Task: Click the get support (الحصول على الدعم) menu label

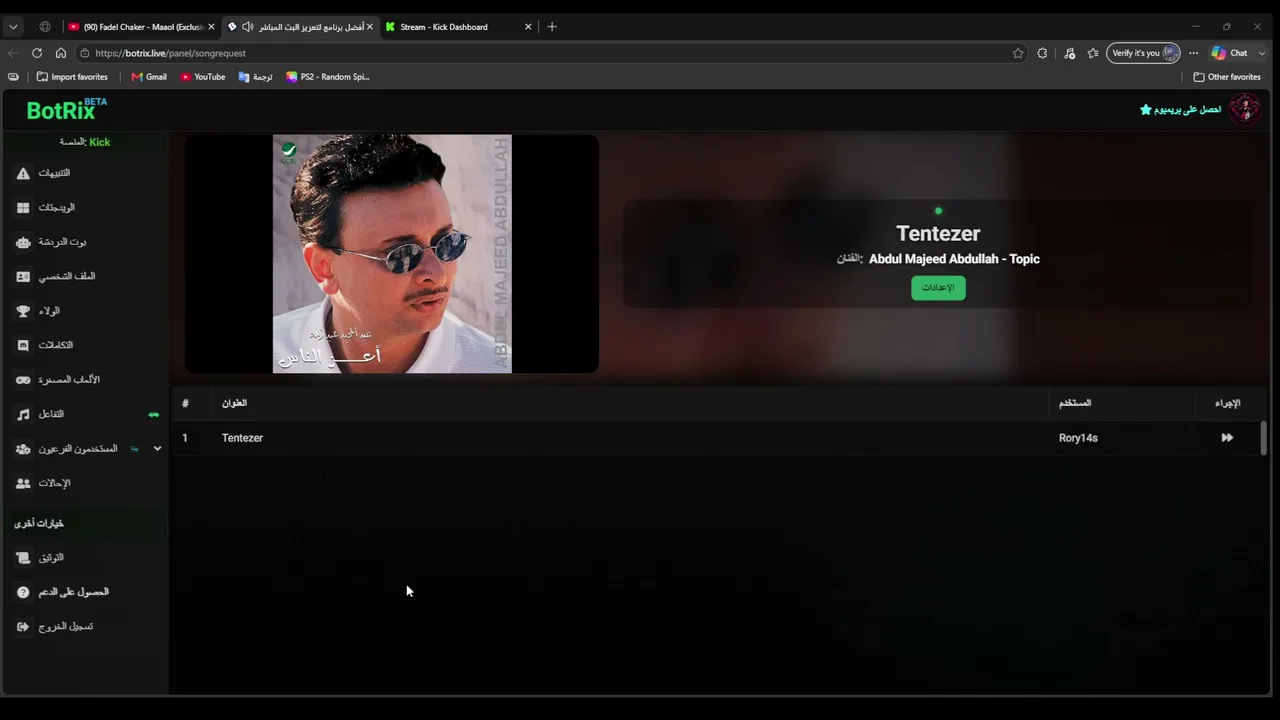Action: [73, 592]
